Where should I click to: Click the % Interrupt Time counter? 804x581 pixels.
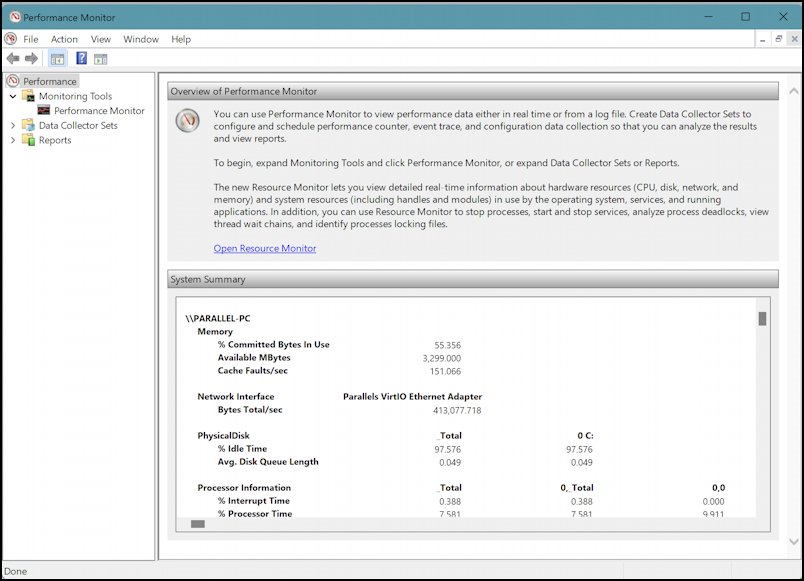(253, 500)
